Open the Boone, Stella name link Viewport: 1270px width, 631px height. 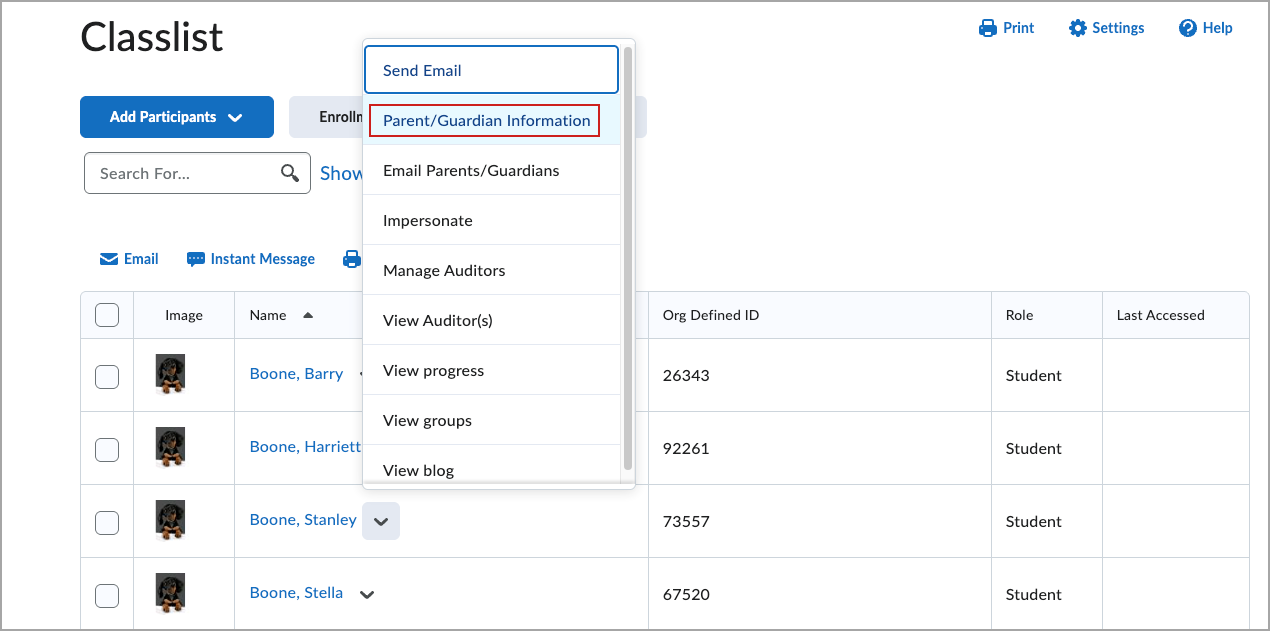coord(296,593)
